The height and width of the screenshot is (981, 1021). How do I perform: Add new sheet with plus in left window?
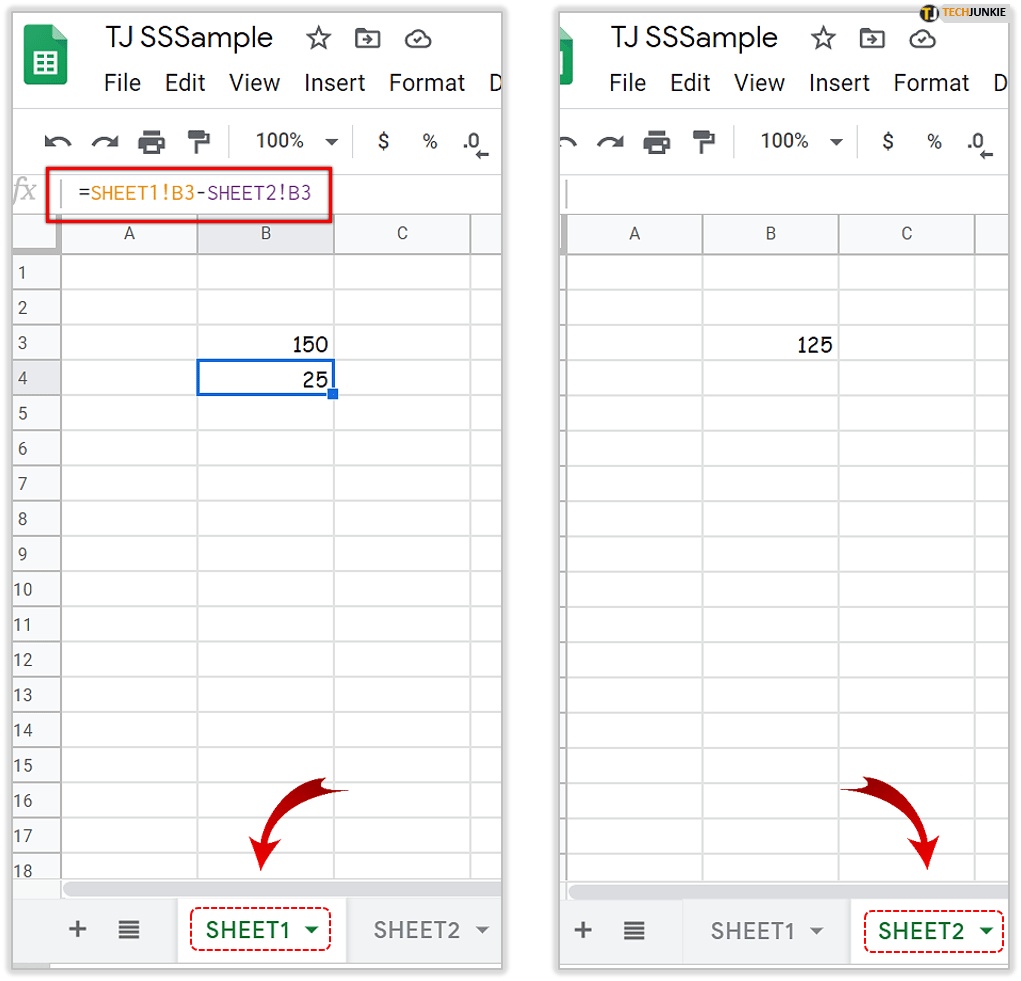coord(77,930)
